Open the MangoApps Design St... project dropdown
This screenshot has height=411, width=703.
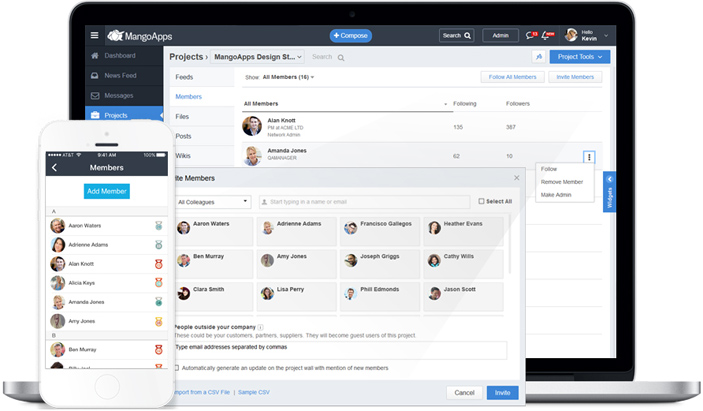point(257,57)
